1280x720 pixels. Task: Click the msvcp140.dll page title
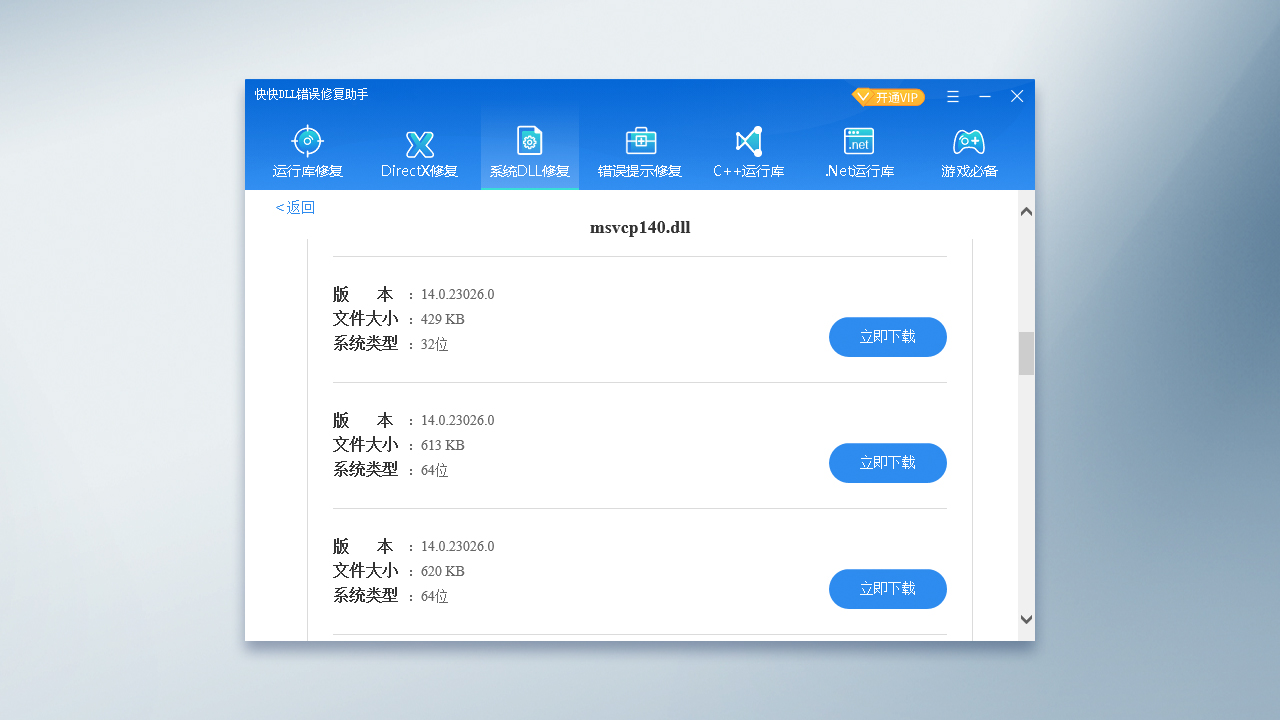(x=639, y=227)
